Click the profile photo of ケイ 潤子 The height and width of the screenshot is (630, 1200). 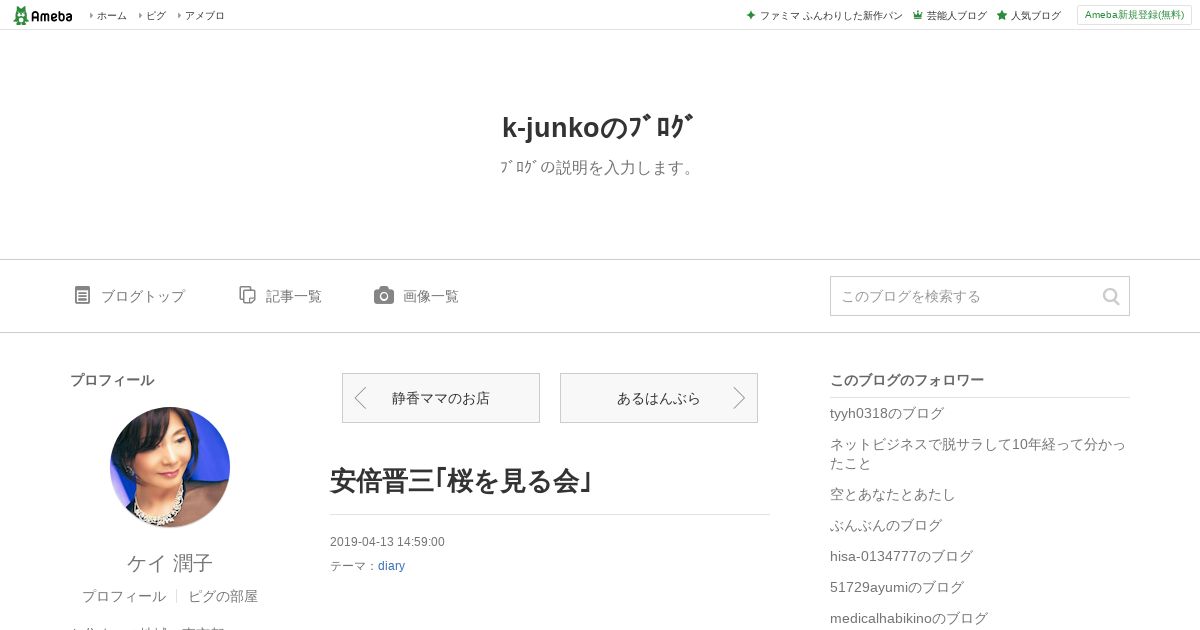click(170, 467)
